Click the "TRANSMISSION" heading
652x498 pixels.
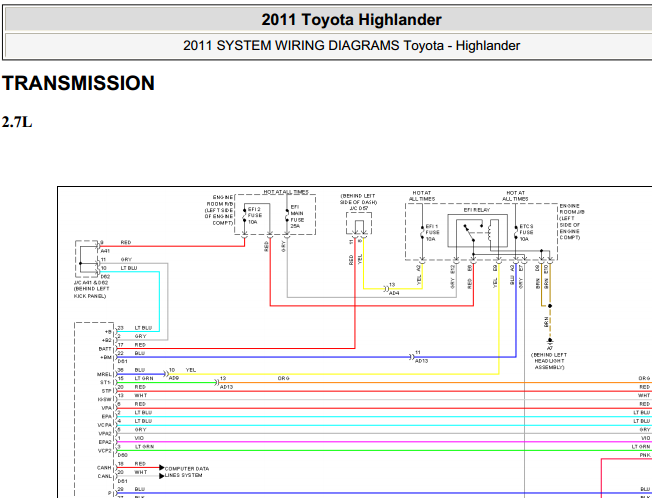pyautogui.click(x=78, y=83)
